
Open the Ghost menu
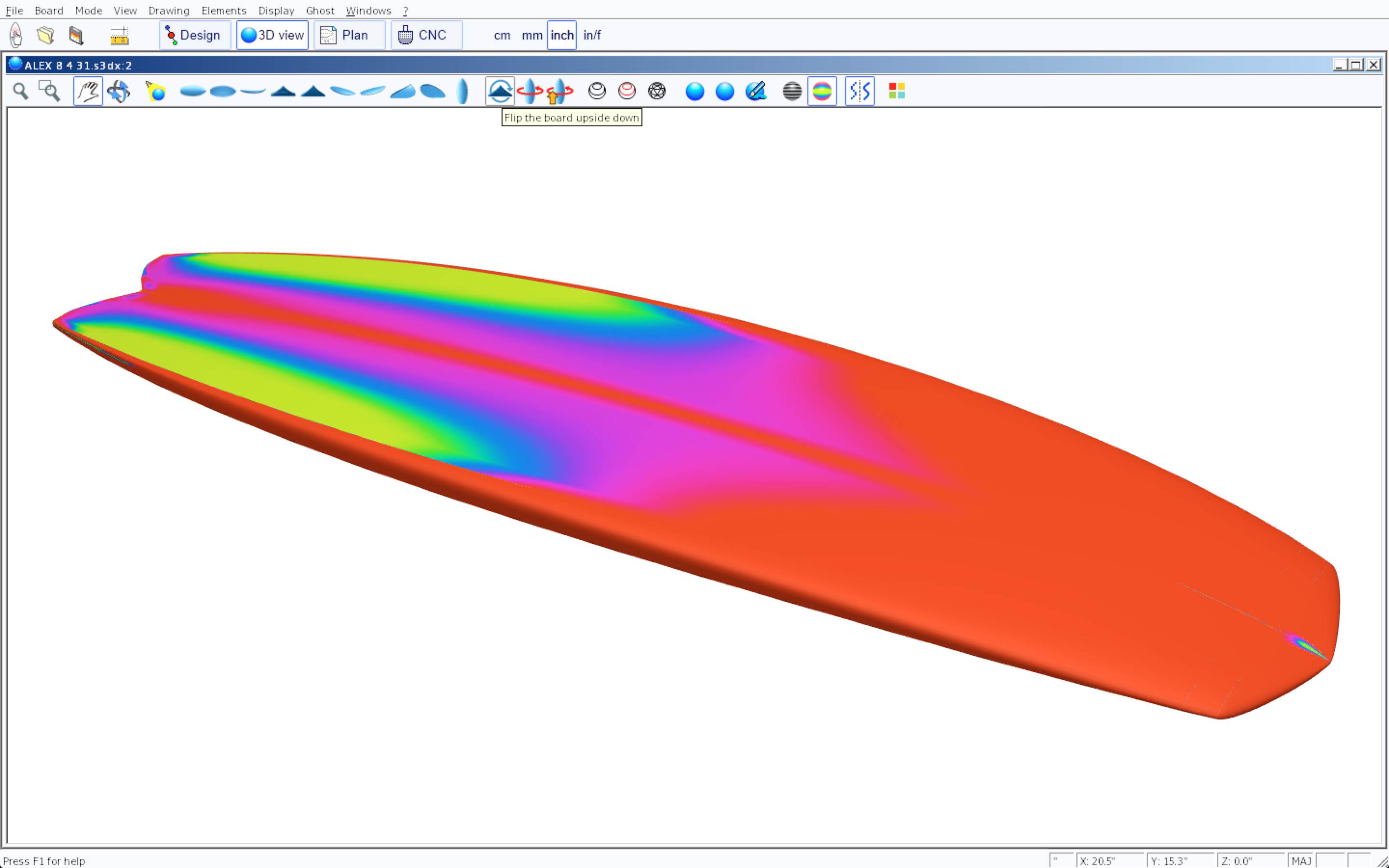[320, 10]
